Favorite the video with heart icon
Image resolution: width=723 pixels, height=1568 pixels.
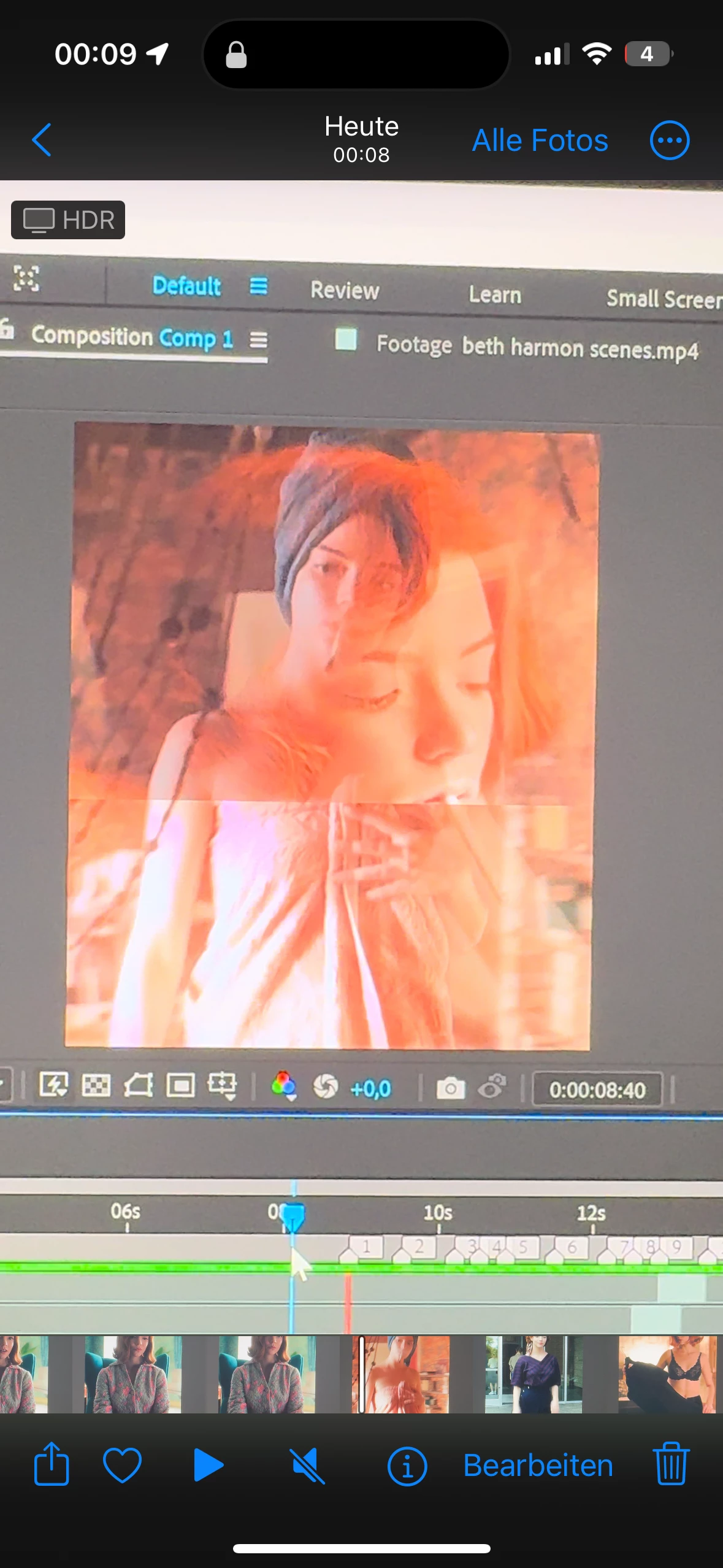coord(123,1465)
